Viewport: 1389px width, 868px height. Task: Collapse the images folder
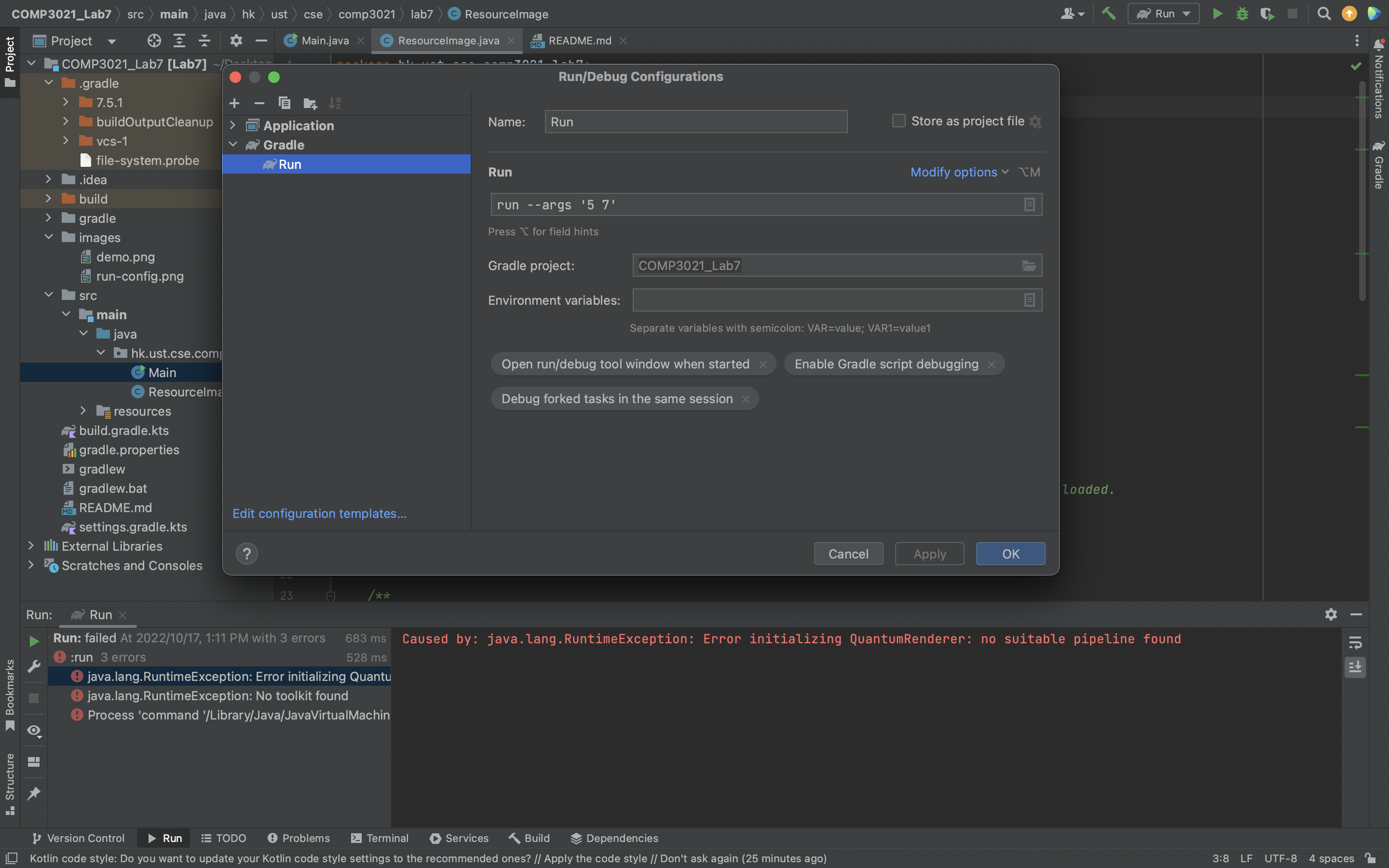(x=48, y=237)
